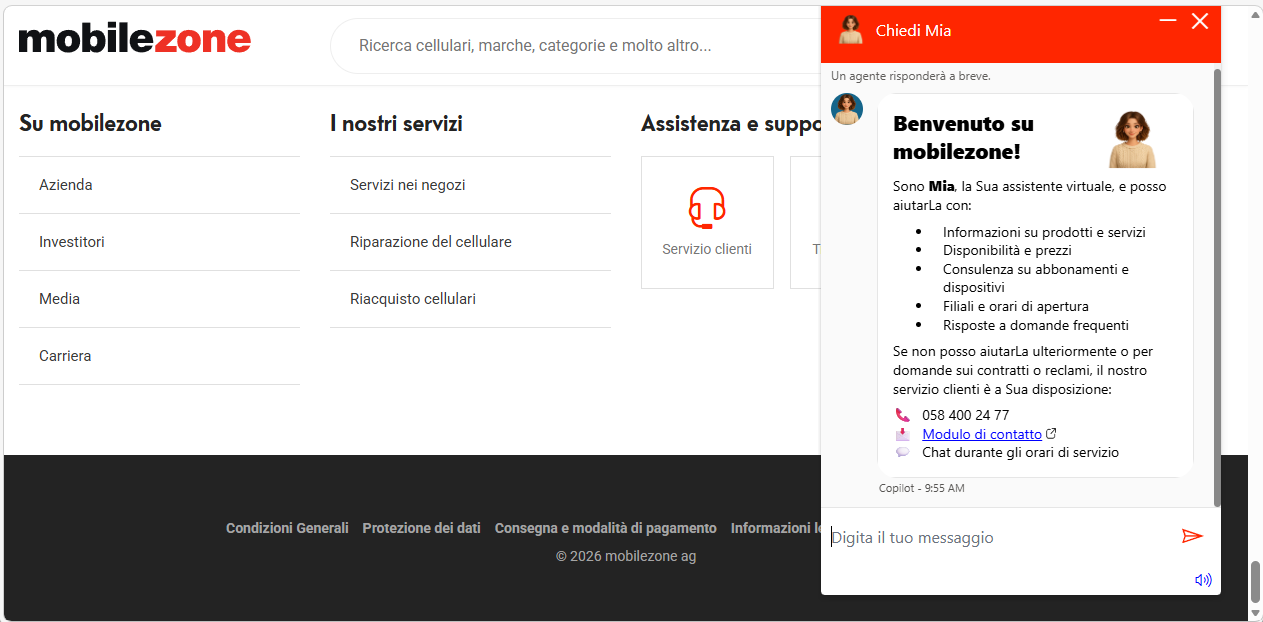Open Protezione dei dati in footer
The image size is (1263, 622).
(421, 528)
